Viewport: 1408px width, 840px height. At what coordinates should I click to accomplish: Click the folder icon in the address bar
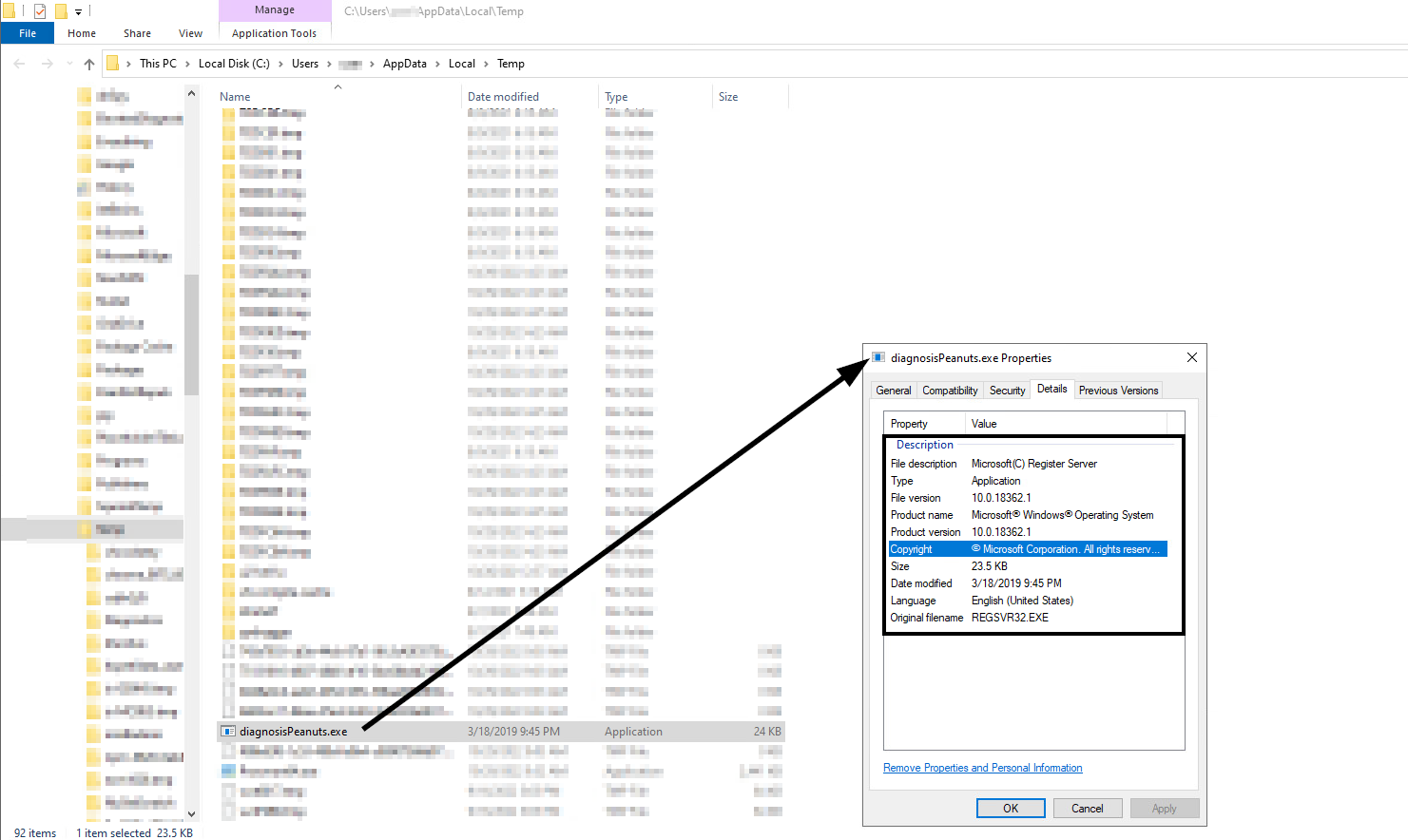point(112,64)
